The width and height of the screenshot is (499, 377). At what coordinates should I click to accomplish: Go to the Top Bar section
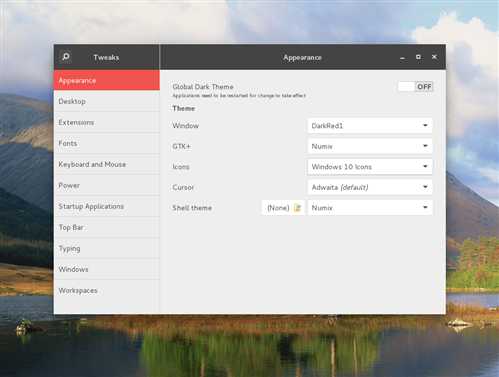click(x=107, y=227)
